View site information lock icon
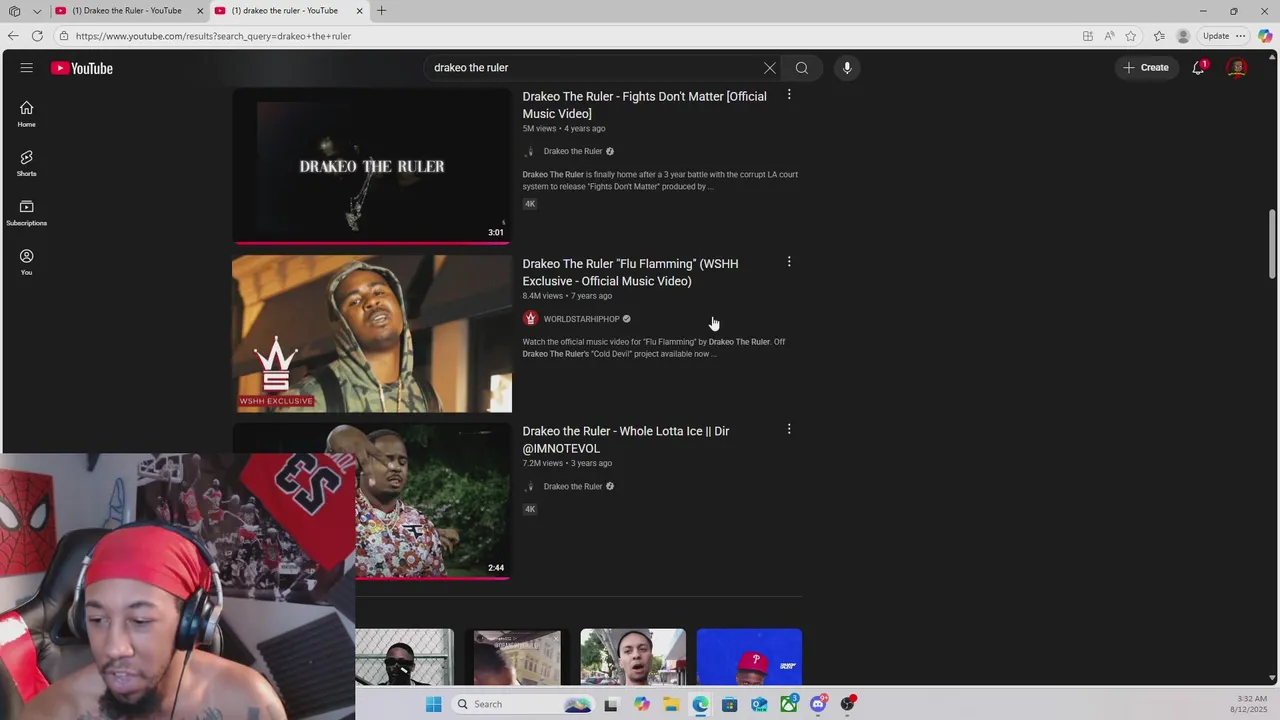This screenshot has height=720, width=1280. (63, 36)
